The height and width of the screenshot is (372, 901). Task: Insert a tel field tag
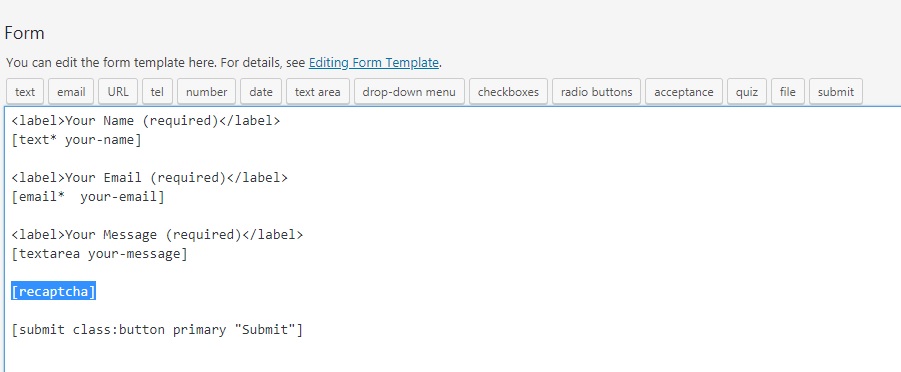[157, 92]
